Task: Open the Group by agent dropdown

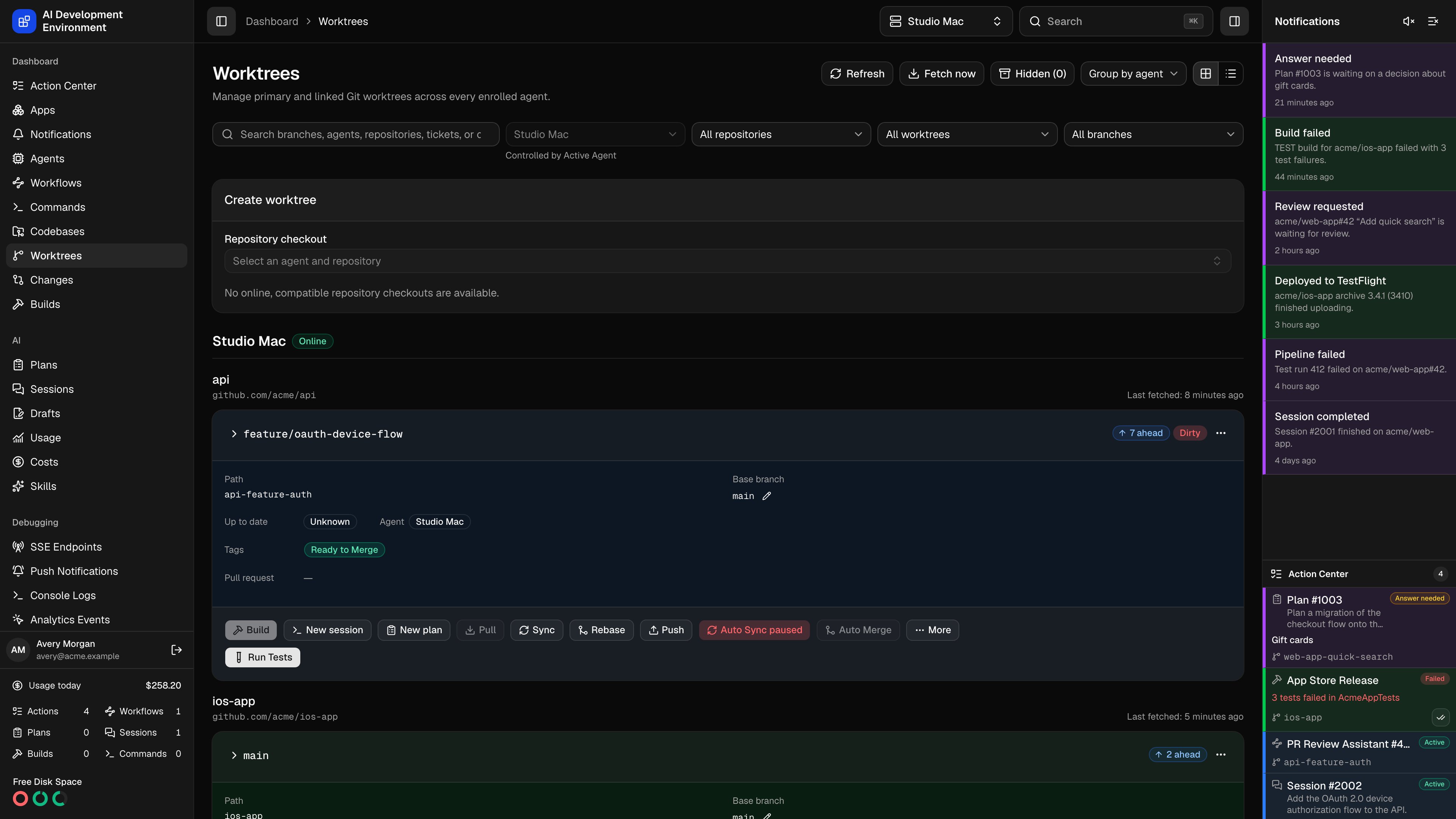Action: (x=1133, y=74)
